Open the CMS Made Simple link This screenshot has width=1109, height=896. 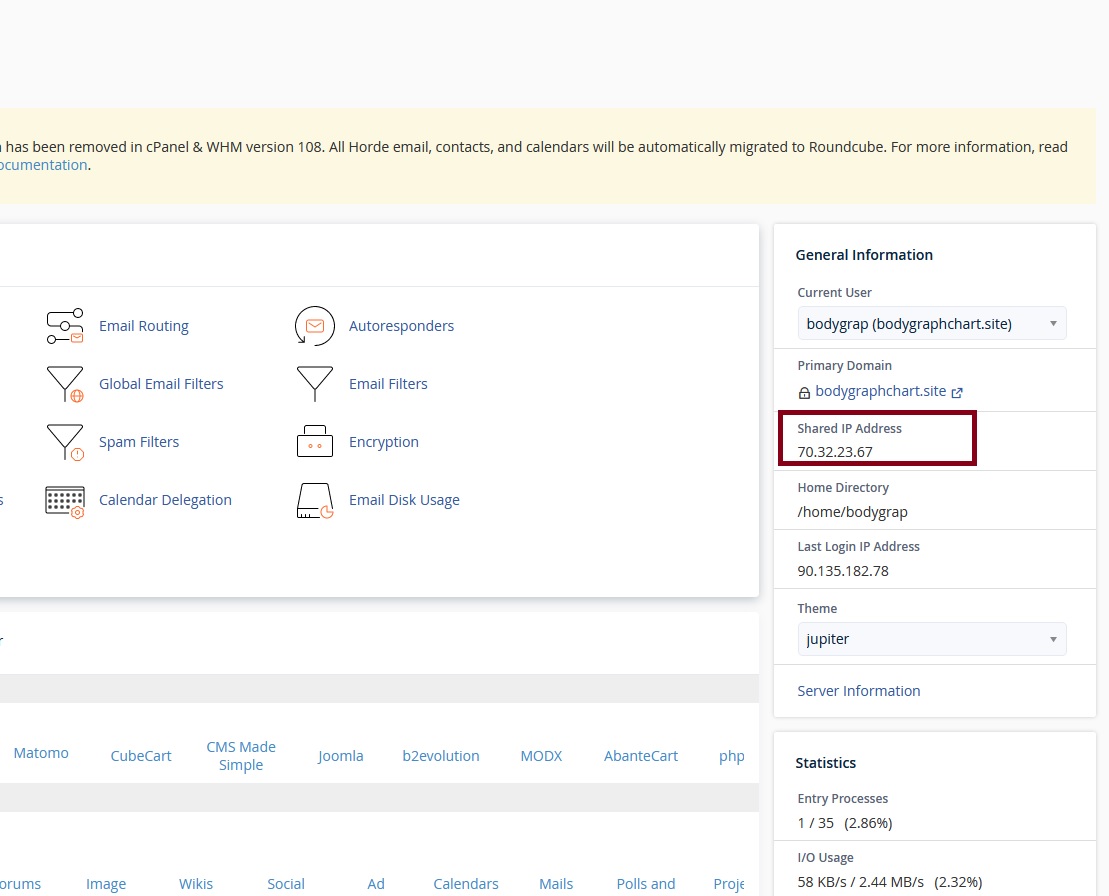[x=241, y=756]
